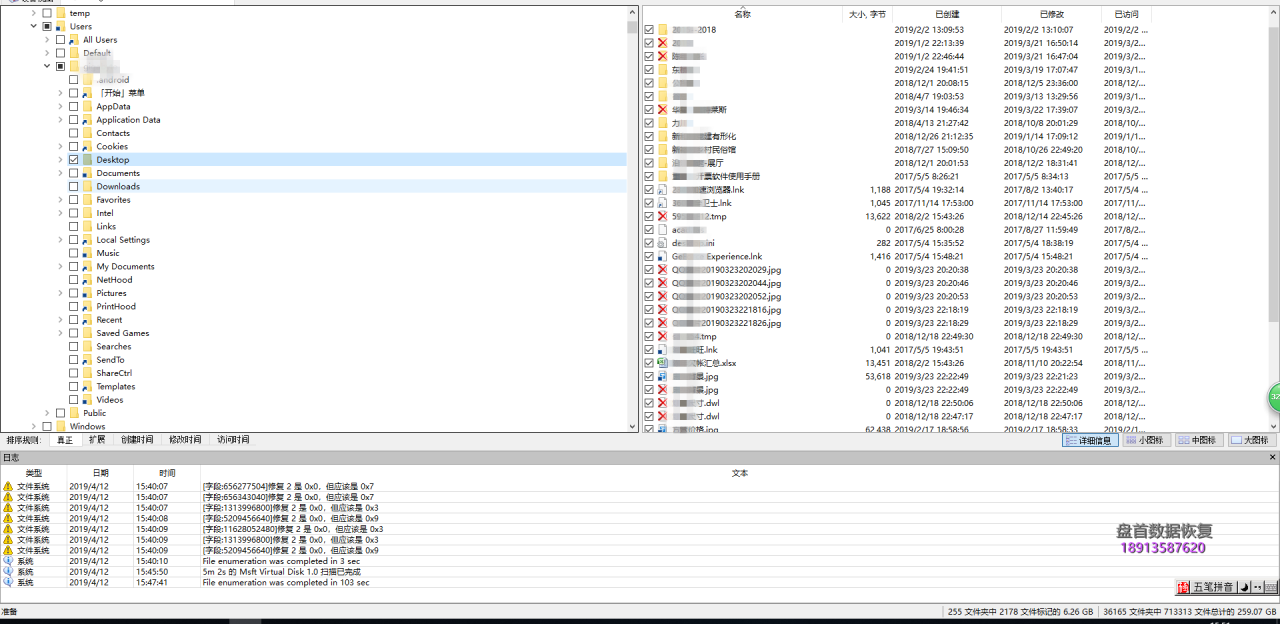Open the soft keyboard from IME toolbar
Image resolution: width=1280 pixels, height=624 pixels.
(x=1272, y=587)
